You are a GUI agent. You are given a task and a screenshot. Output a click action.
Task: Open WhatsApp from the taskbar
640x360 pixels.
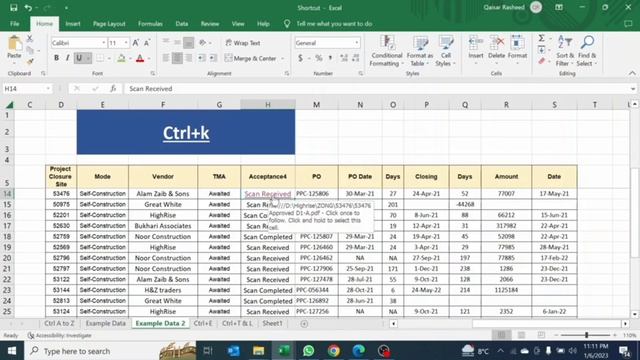point(309,351)
